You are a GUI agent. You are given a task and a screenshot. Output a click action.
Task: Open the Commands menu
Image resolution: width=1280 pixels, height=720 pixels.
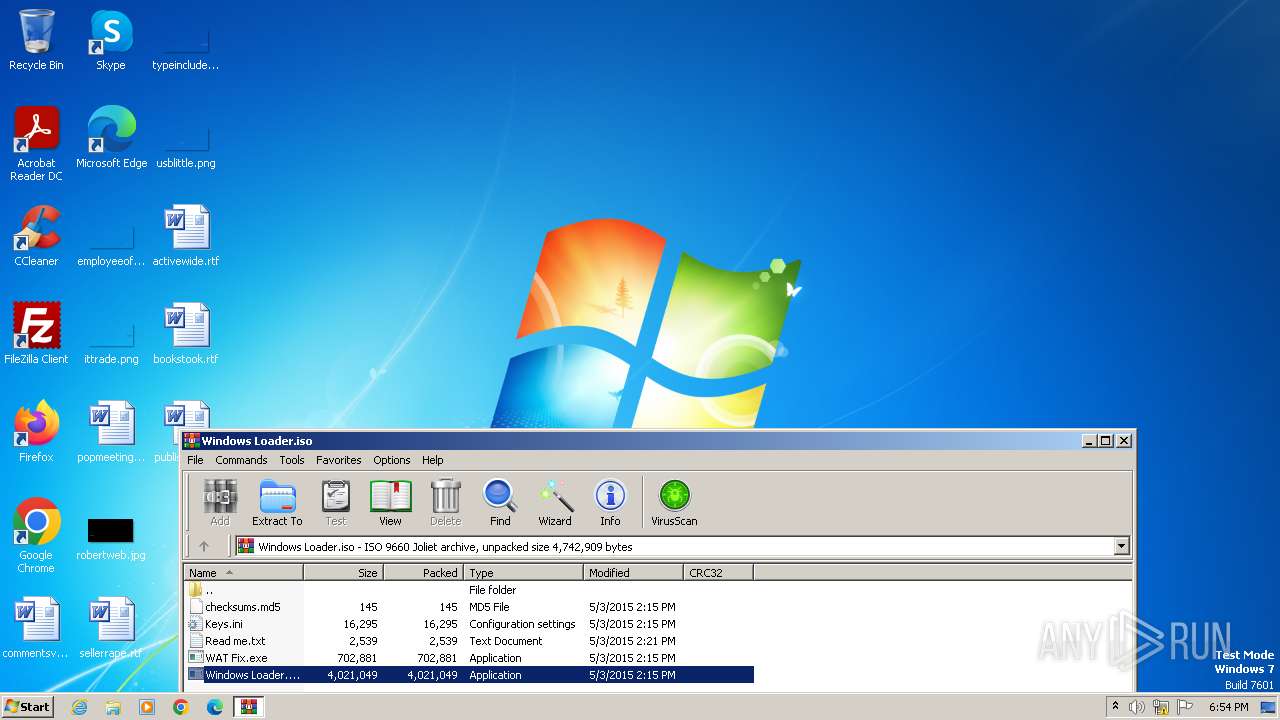click(x=241, y=460)
